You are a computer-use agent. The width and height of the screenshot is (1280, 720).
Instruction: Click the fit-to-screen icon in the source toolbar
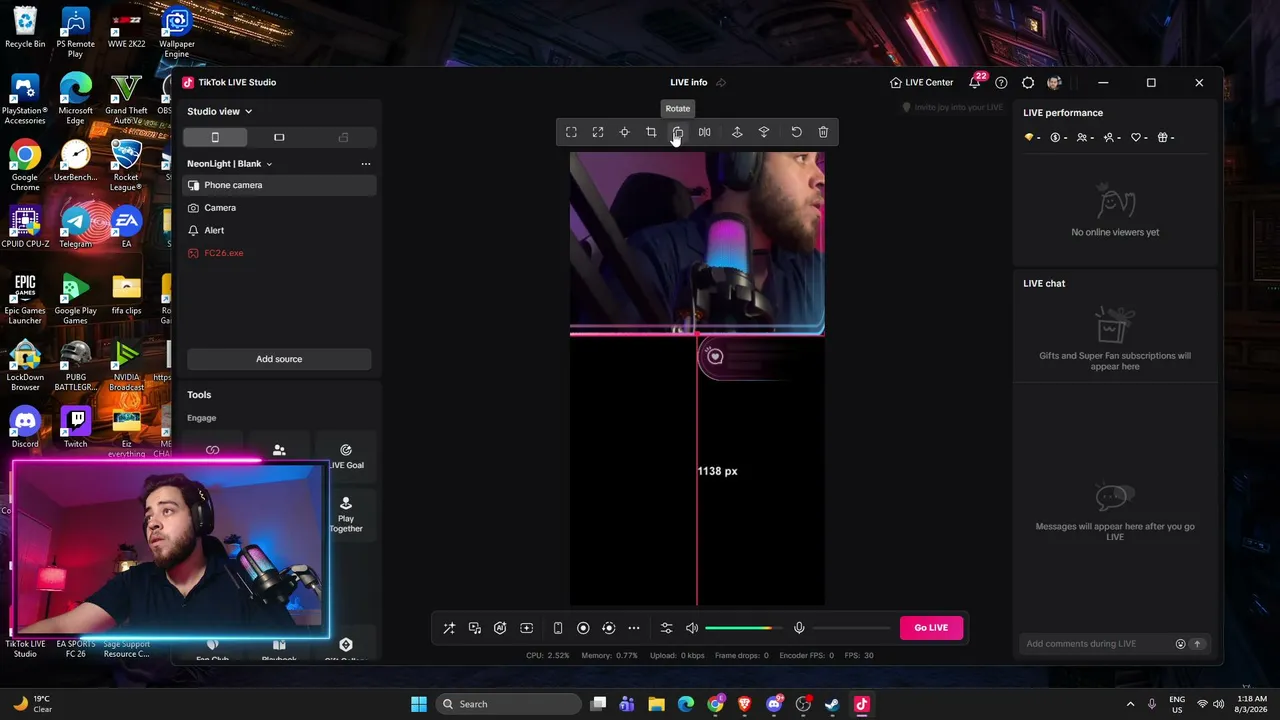(571, 132)
